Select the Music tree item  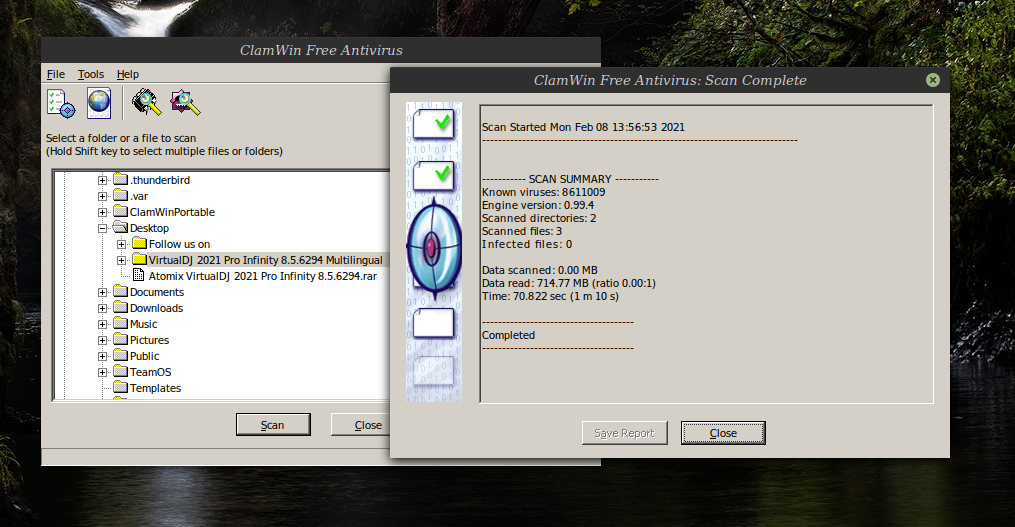pos(143,324)
